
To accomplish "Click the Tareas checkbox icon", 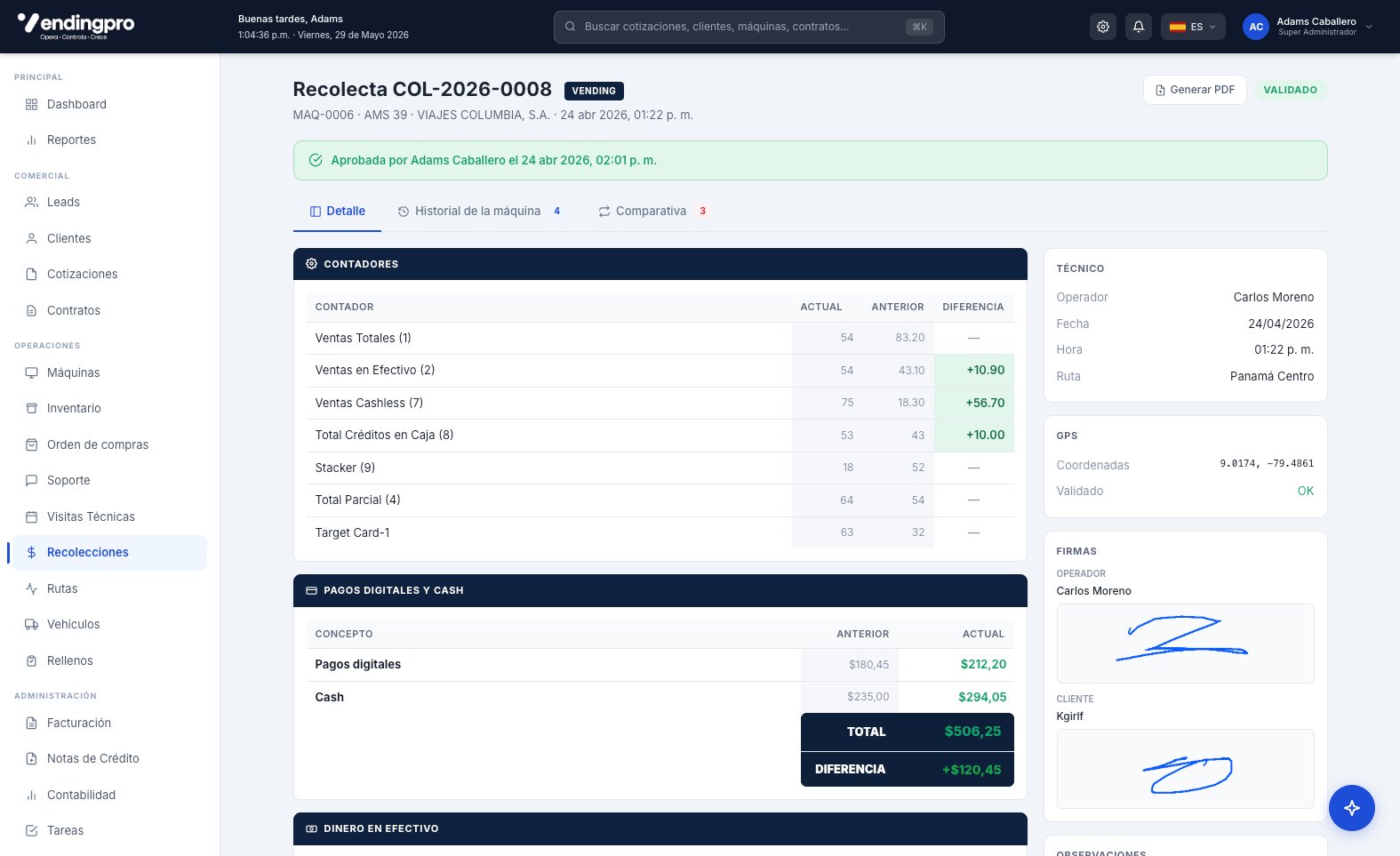I will tap(32, 831).
